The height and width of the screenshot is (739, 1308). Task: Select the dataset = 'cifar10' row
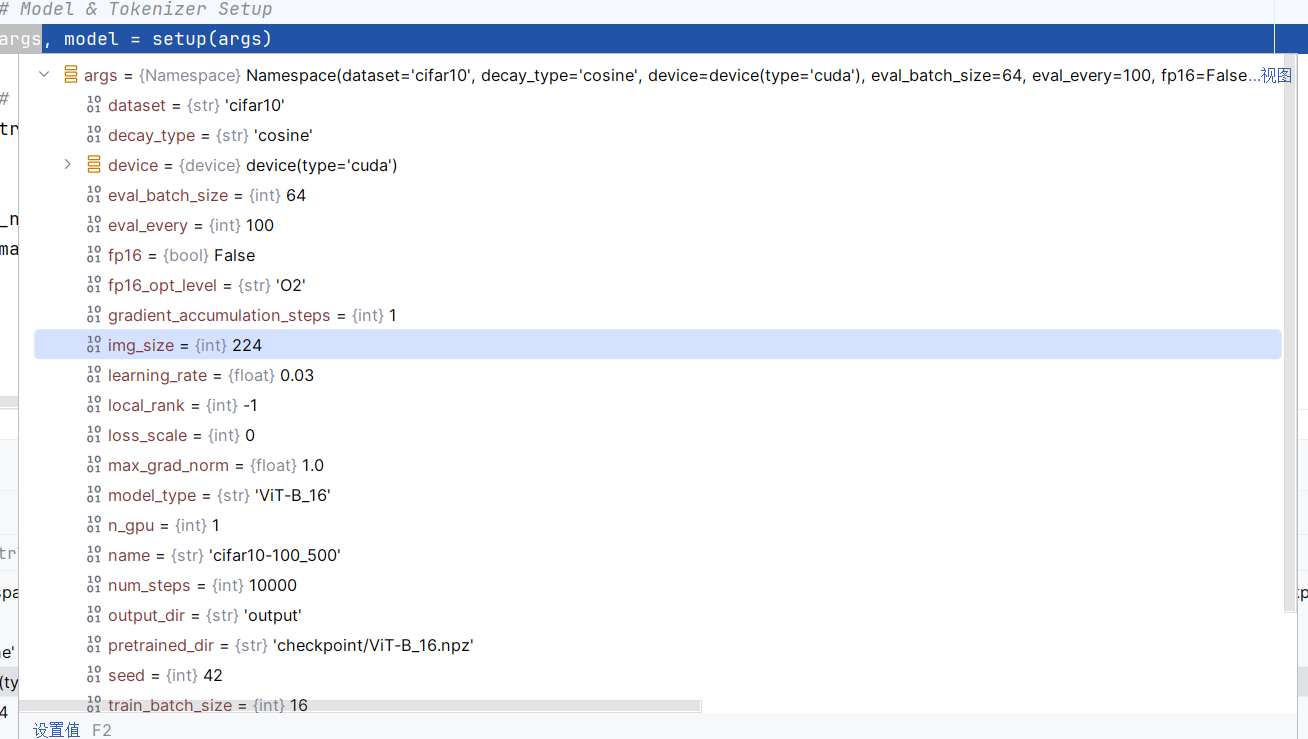(x=658, y=105)
